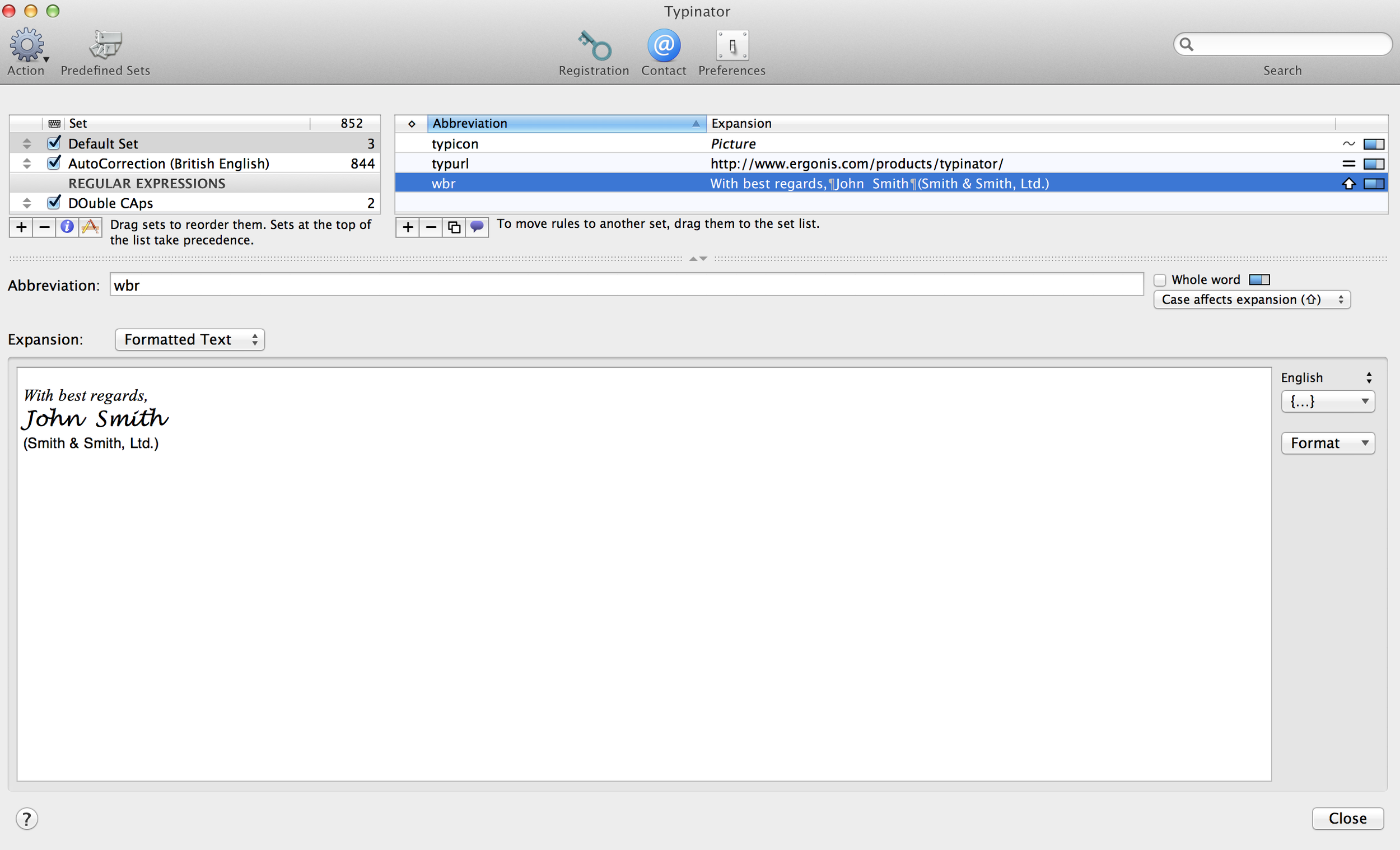This screenshot has width=1400, height=850.
Task: Click the Picture expansion cell
Action: coord(733,144)
